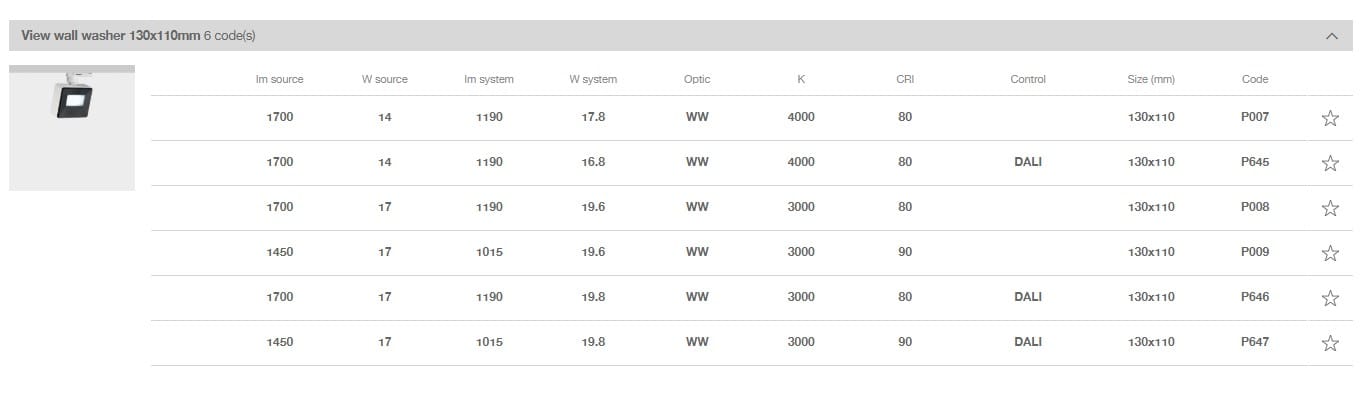Select the P646 code entry
The height and width of the screenshot is (408, 1364).
[x=1254, y=297]
